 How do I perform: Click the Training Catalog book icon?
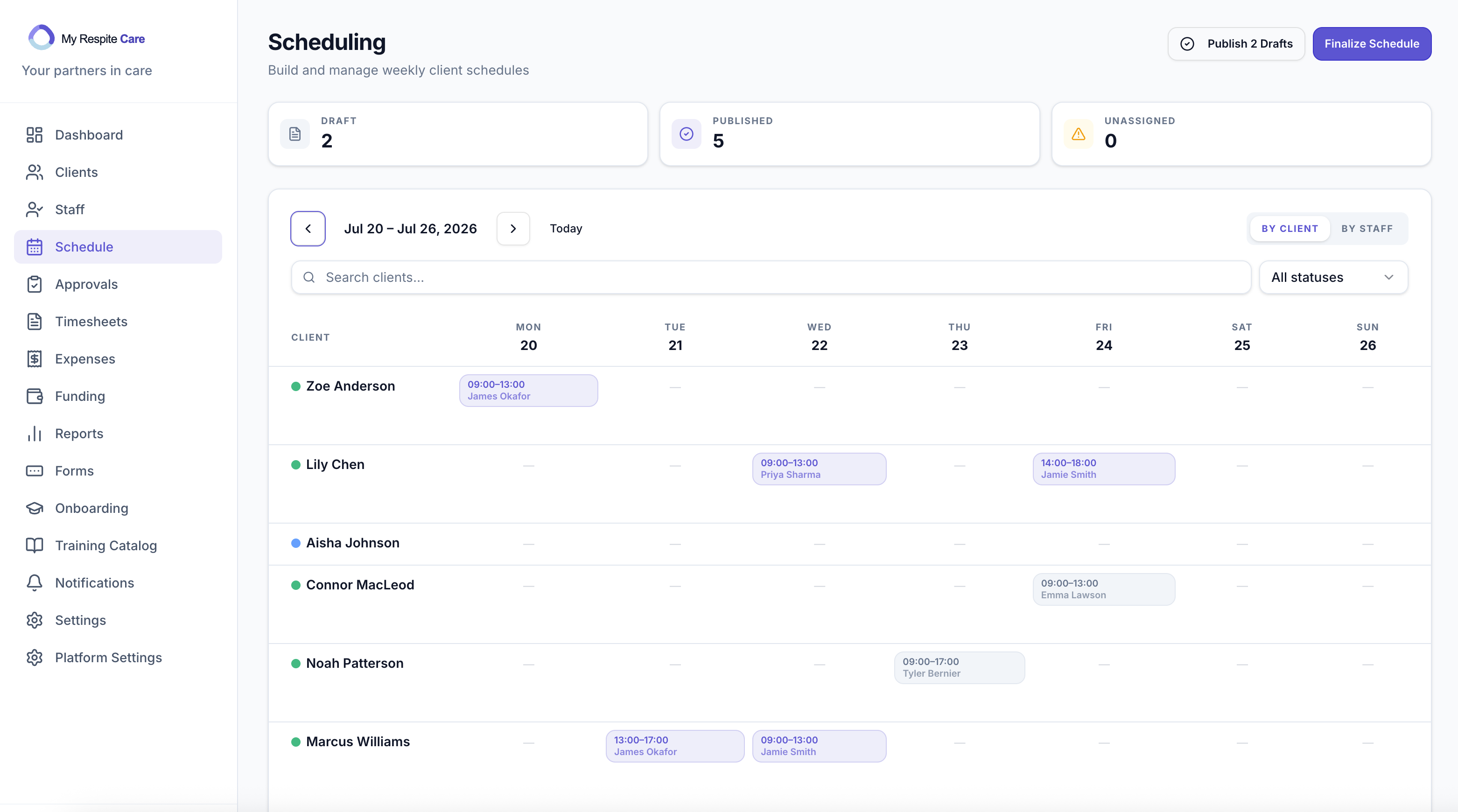click(x=35, y=546)
